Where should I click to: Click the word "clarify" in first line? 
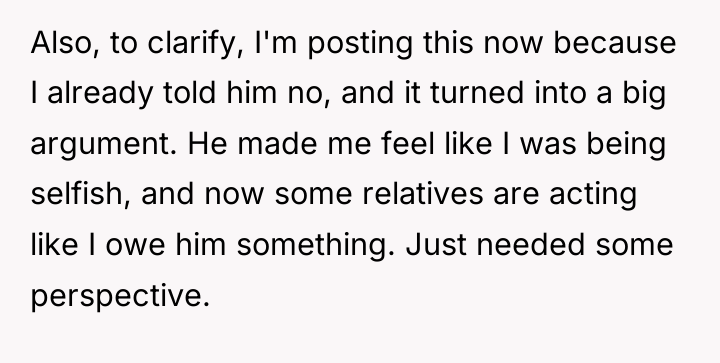coord(196,45)
